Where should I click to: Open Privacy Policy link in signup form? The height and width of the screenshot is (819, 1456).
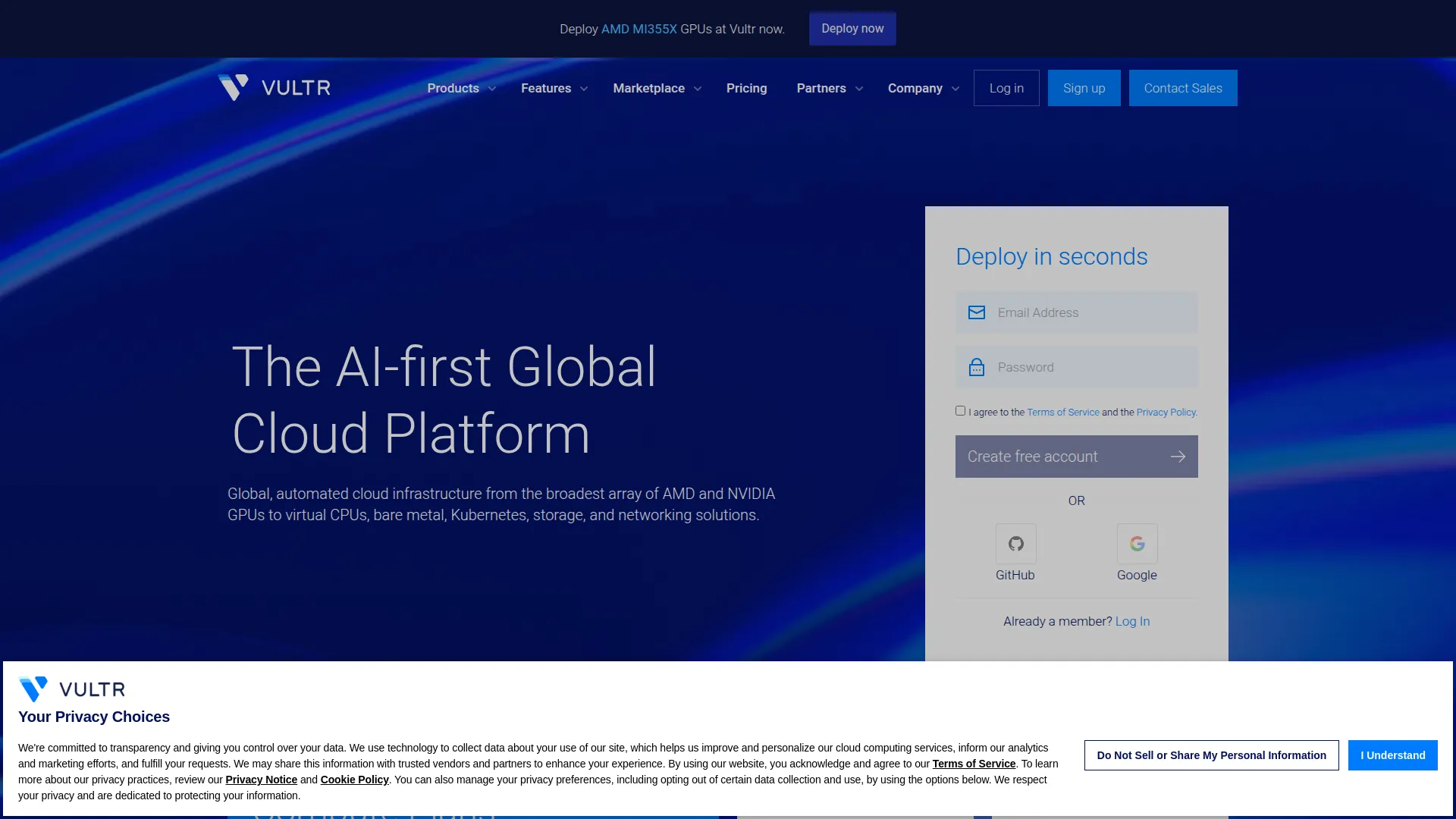(x=1166, y=412)
